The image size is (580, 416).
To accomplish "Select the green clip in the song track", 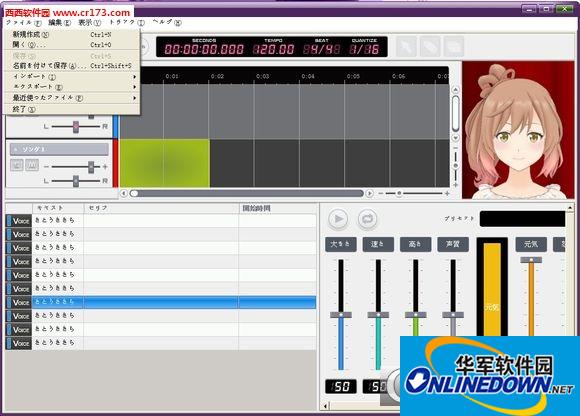I will point(165,163).
